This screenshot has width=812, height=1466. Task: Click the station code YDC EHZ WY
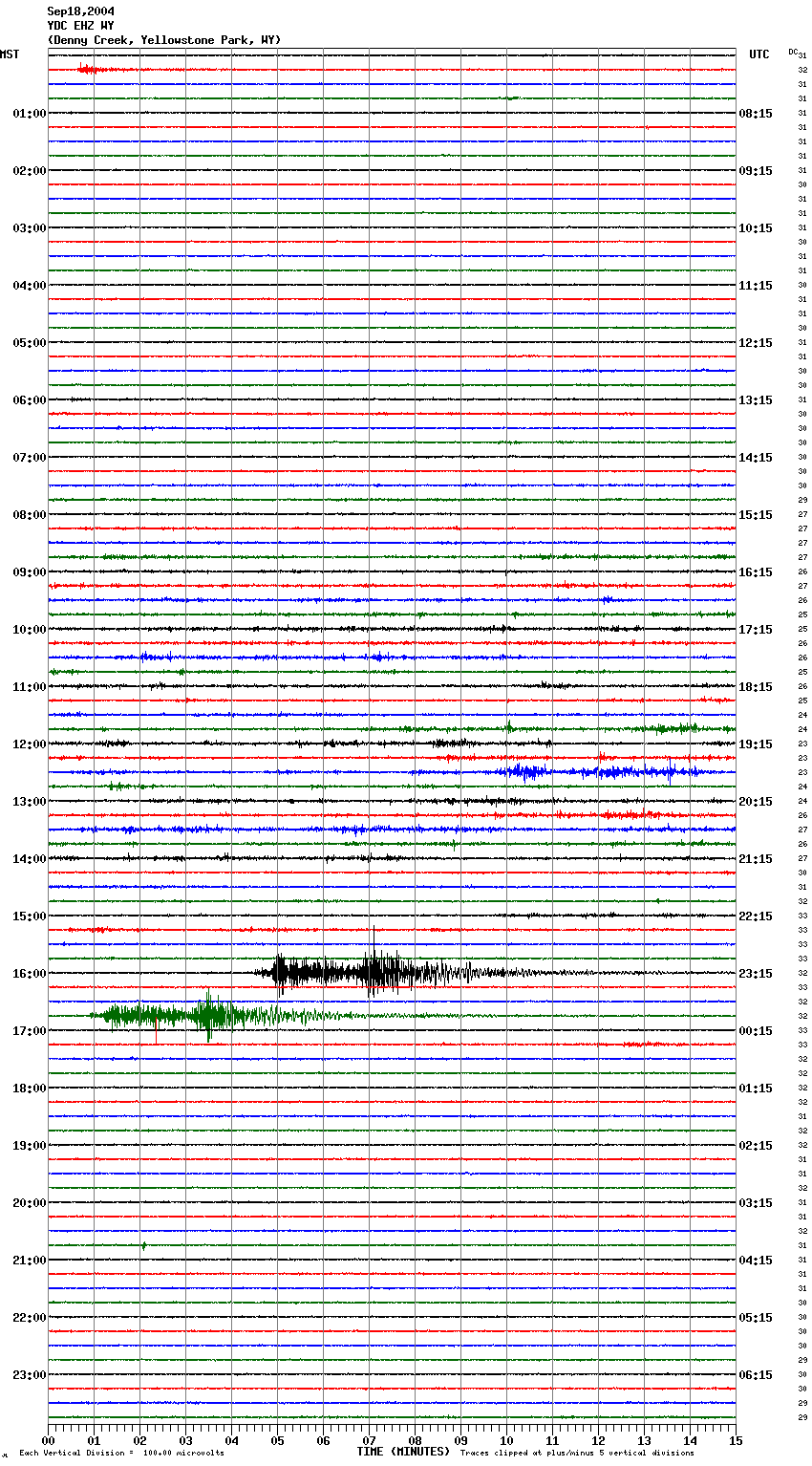81,26
